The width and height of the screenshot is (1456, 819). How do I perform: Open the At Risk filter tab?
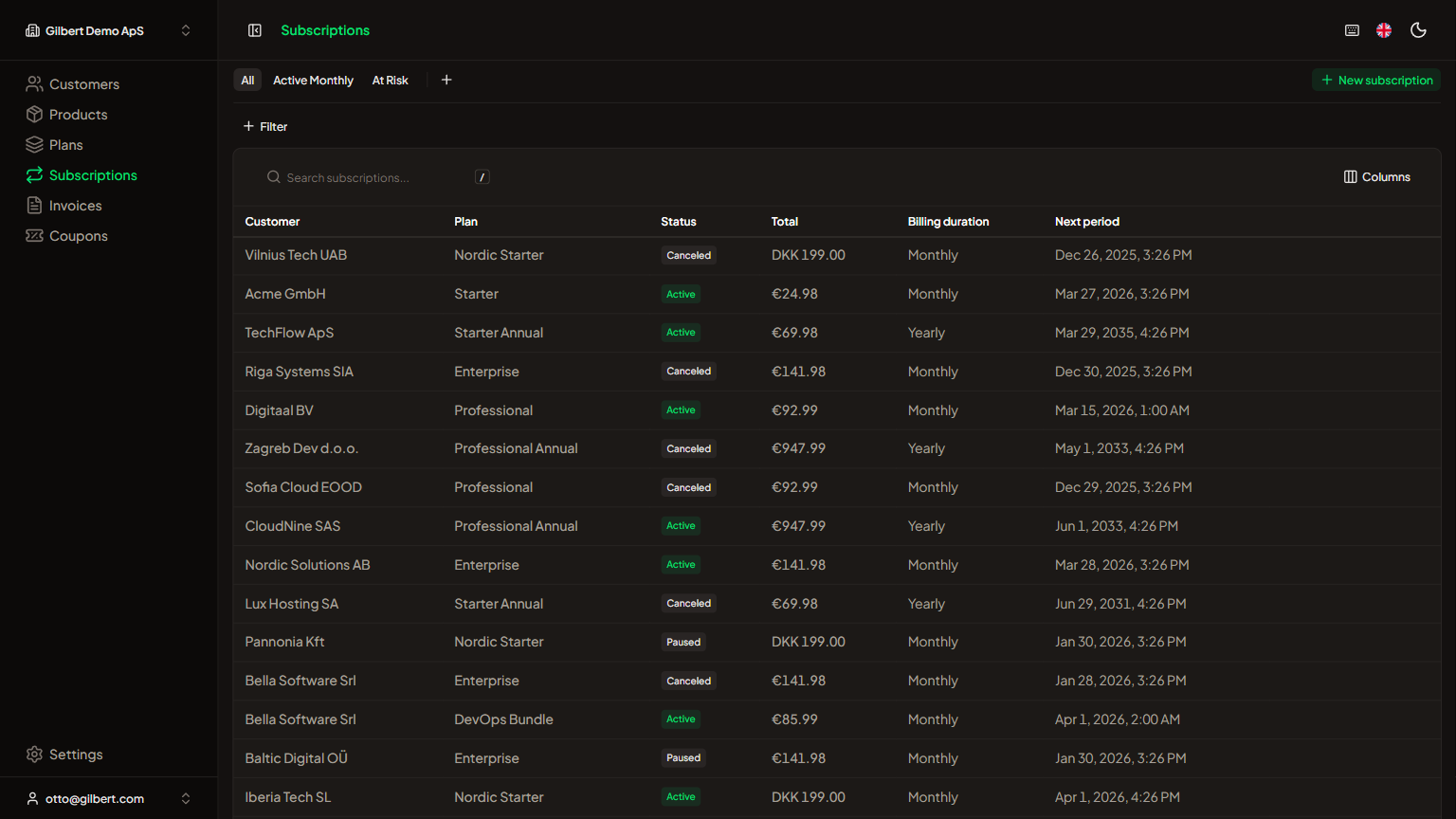pyautogui.click(x=390, y=80)
